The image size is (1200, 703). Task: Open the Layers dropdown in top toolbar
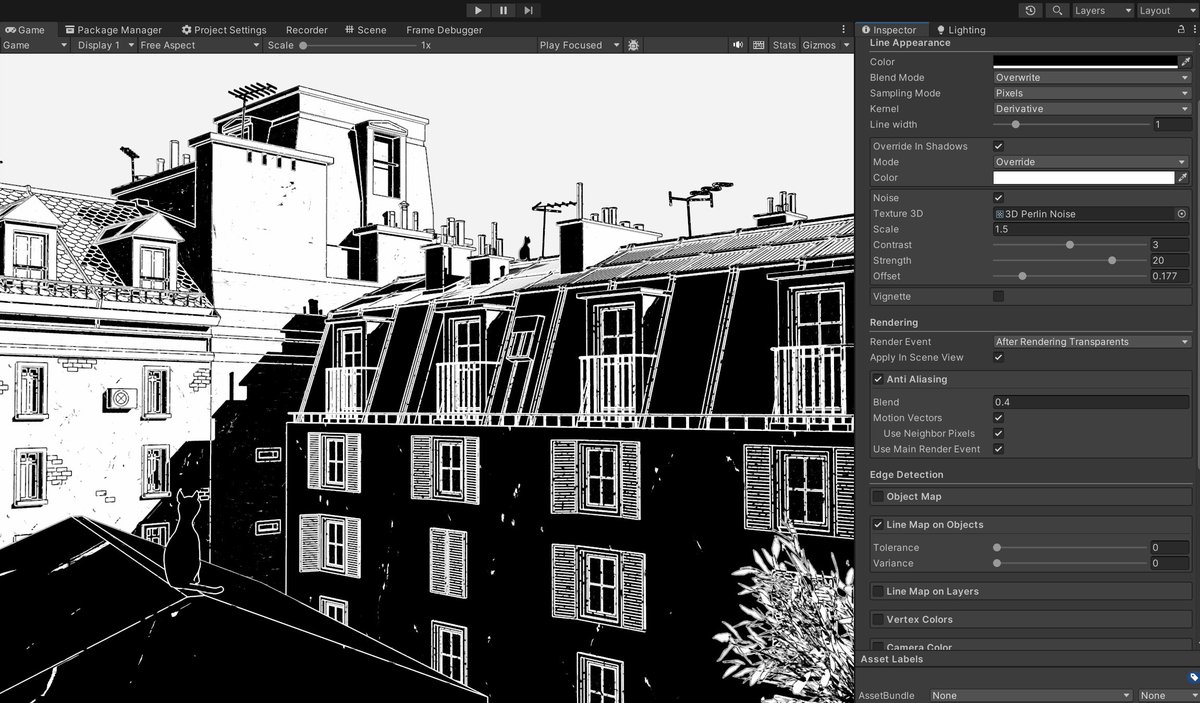pos(1103,10)
